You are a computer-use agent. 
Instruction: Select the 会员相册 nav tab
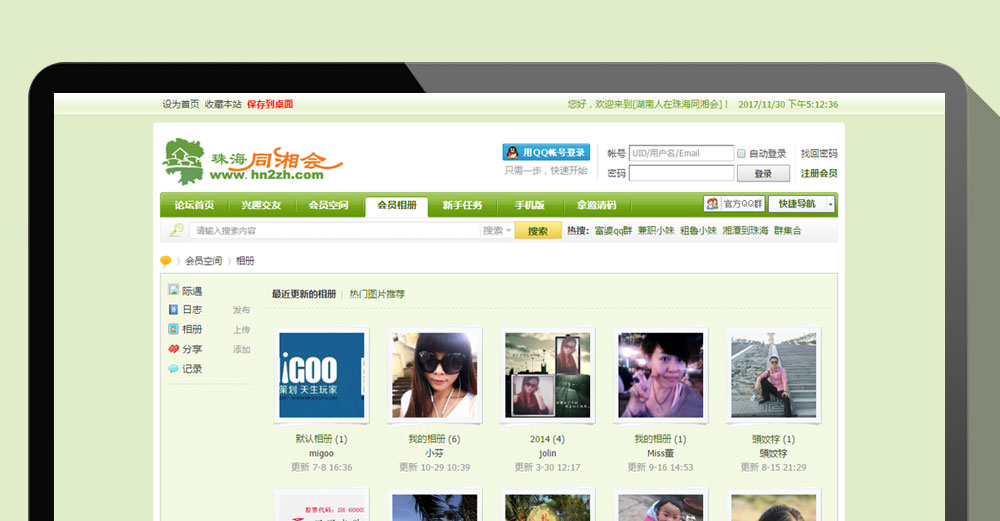[x=397, y=206]
